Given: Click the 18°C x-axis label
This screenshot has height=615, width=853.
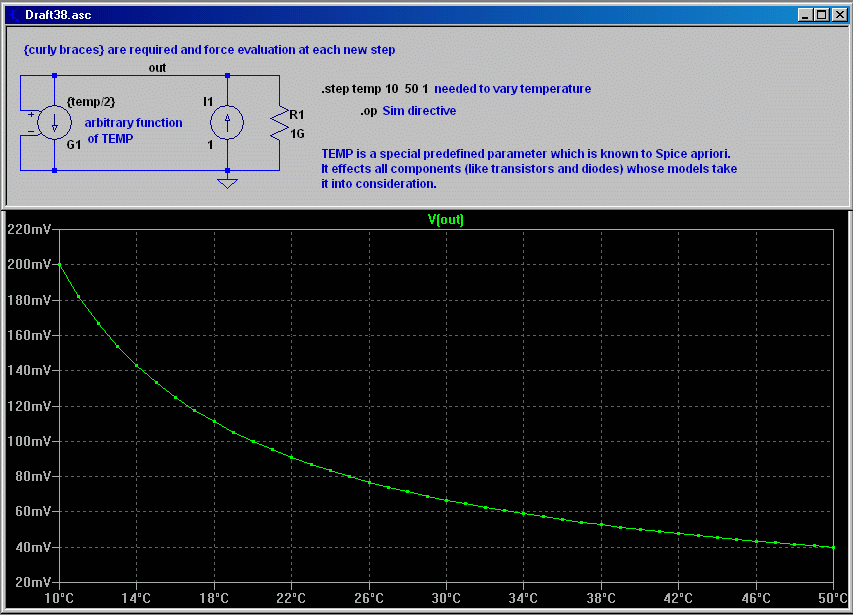Looking at the screenshot, I should click(x=214, y=599).
